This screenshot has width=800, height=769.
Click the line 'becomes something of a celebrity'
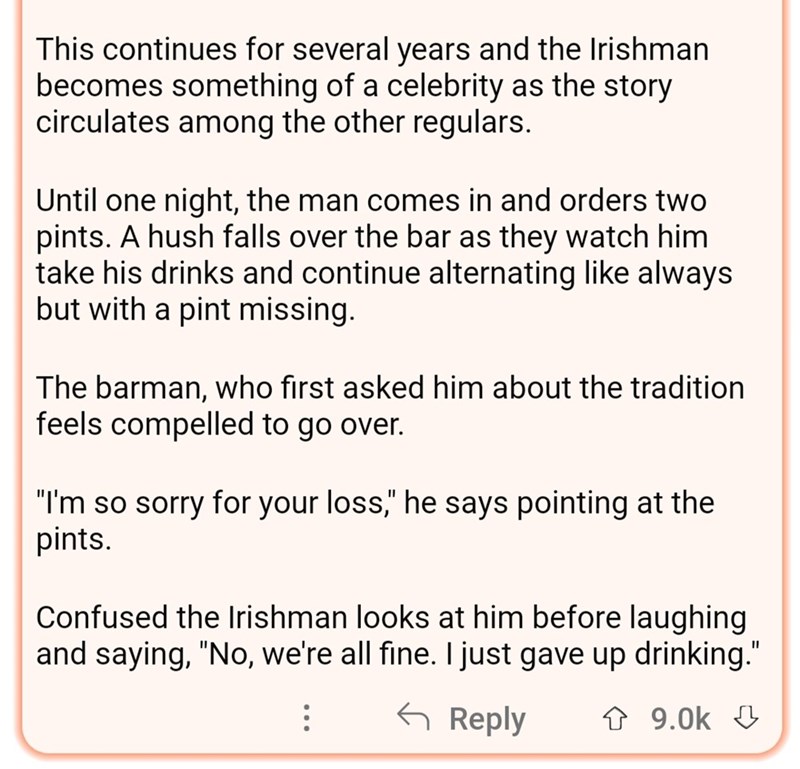[354, 86]
